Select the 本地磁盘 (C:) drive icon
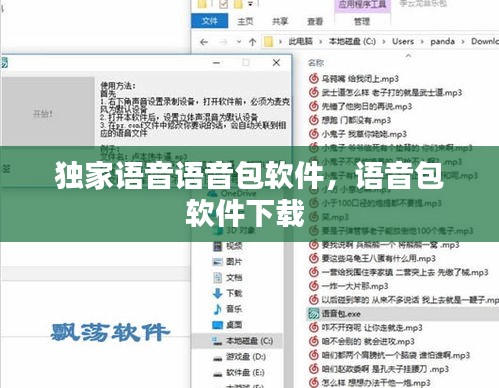 (x=217, y=341)
